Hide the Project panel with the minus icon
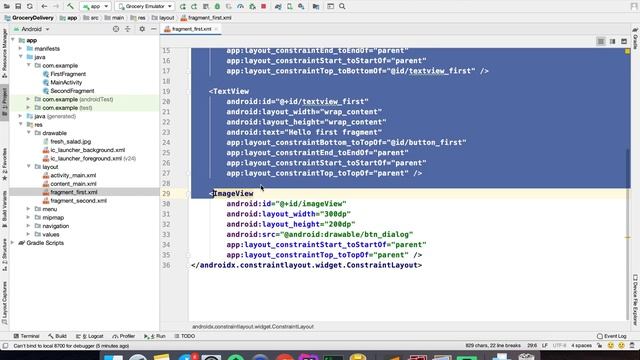The image size is (640, 360). 153,29
